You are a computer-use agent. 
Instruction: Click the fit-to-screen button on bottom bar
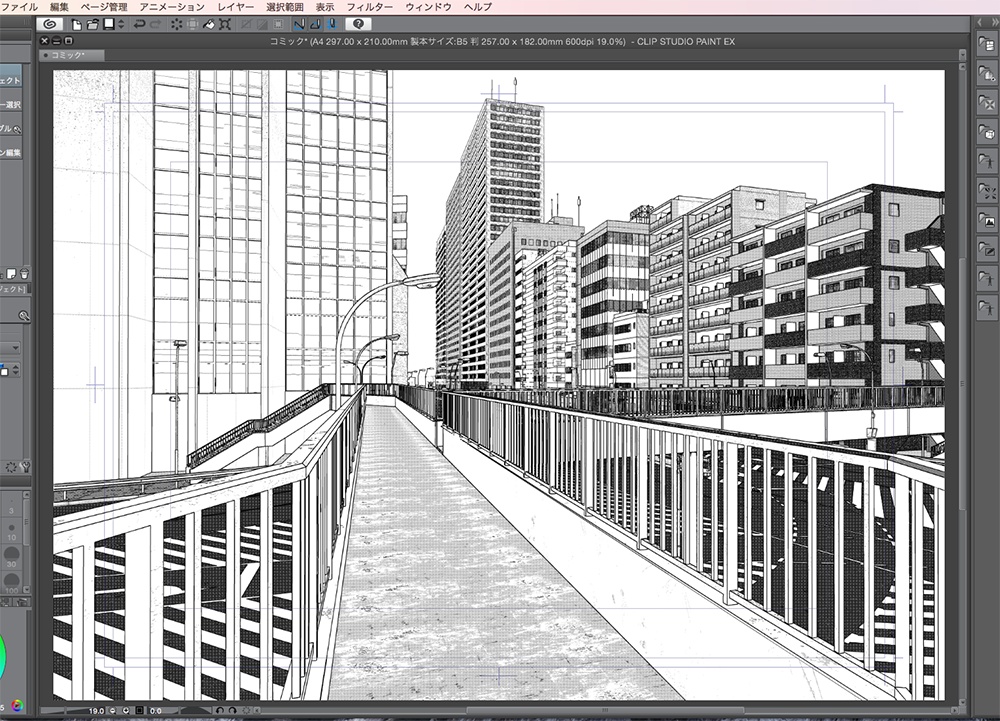coord(139,709)
